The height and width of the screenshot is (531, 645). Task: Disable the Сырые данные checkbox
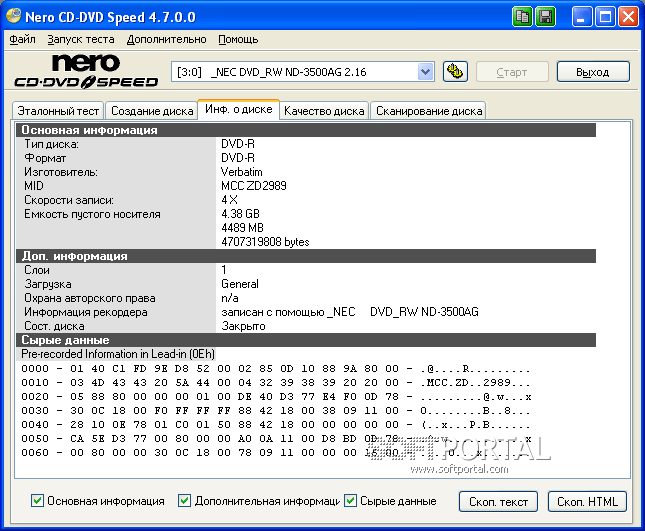[350, 501]
